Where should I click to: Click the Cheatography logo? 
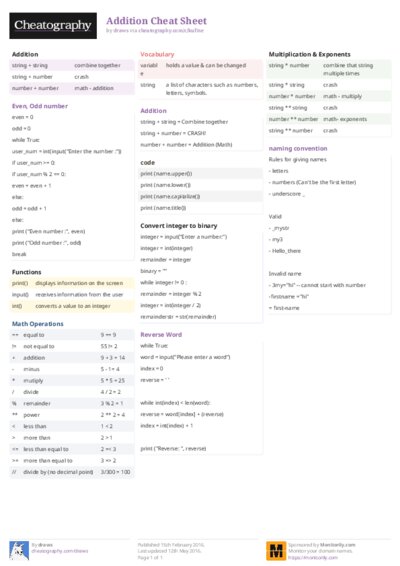point(53,26)
